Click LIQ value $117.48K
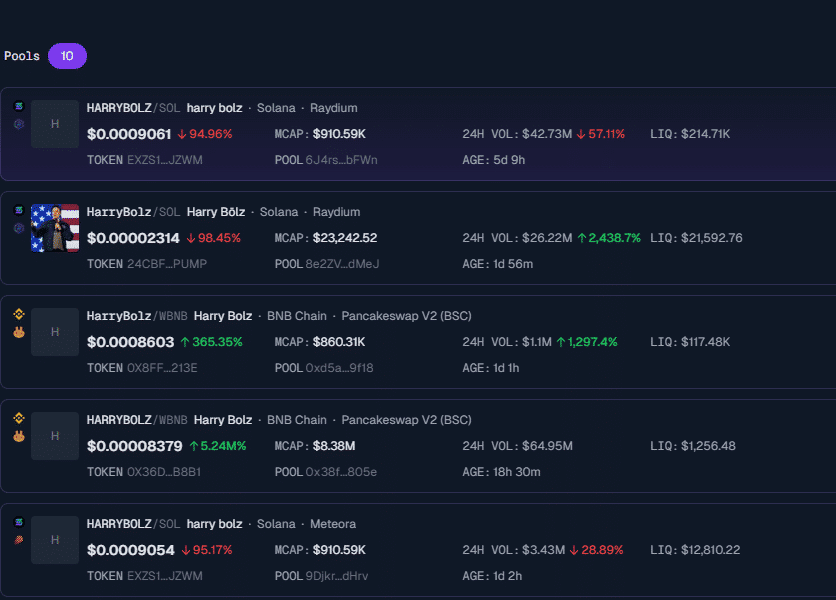836x600 pixels. tap(705, 342)
